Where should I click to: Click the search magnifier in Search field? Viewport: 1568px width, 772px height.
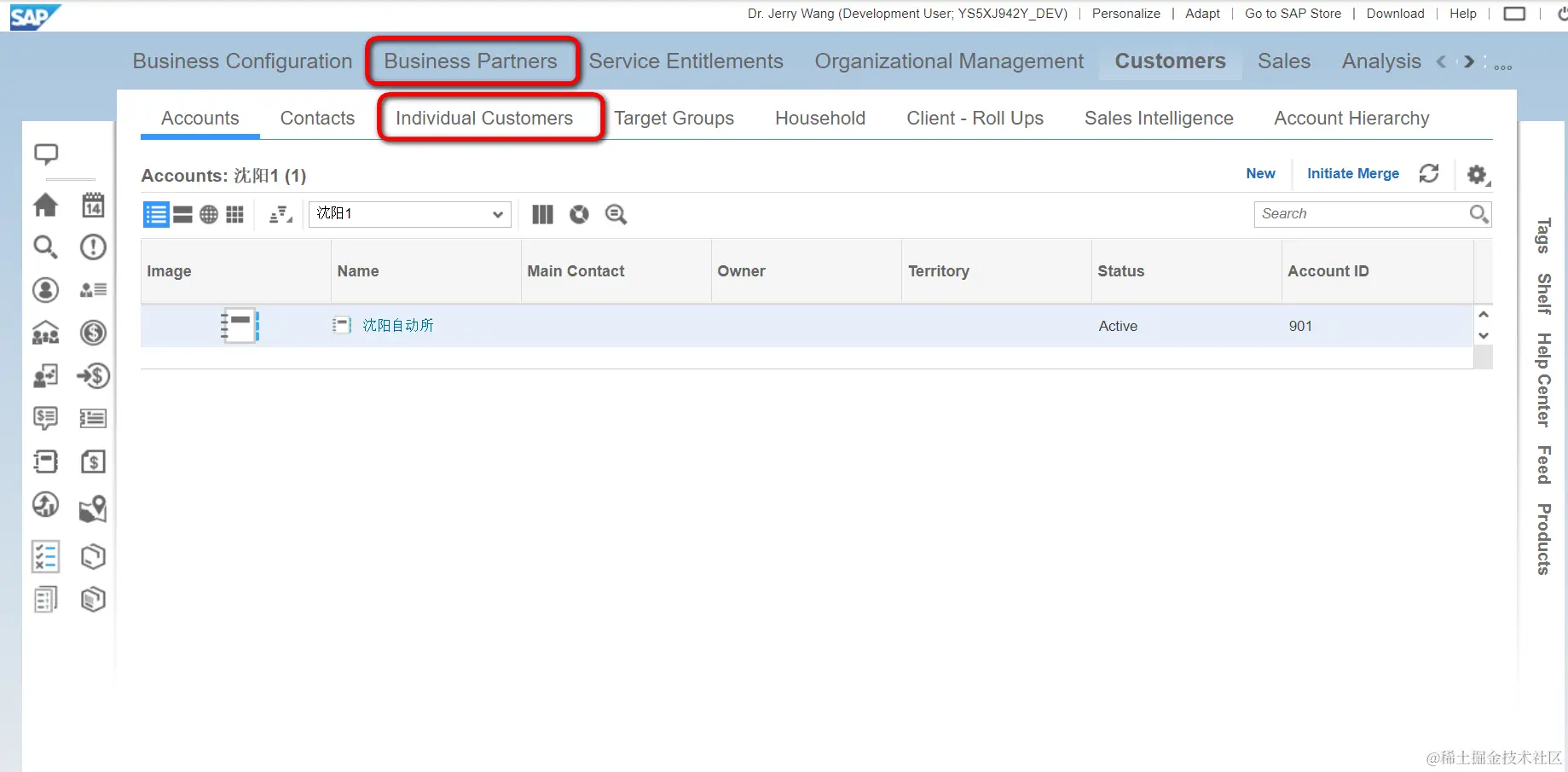click(x=1479, y=214)
